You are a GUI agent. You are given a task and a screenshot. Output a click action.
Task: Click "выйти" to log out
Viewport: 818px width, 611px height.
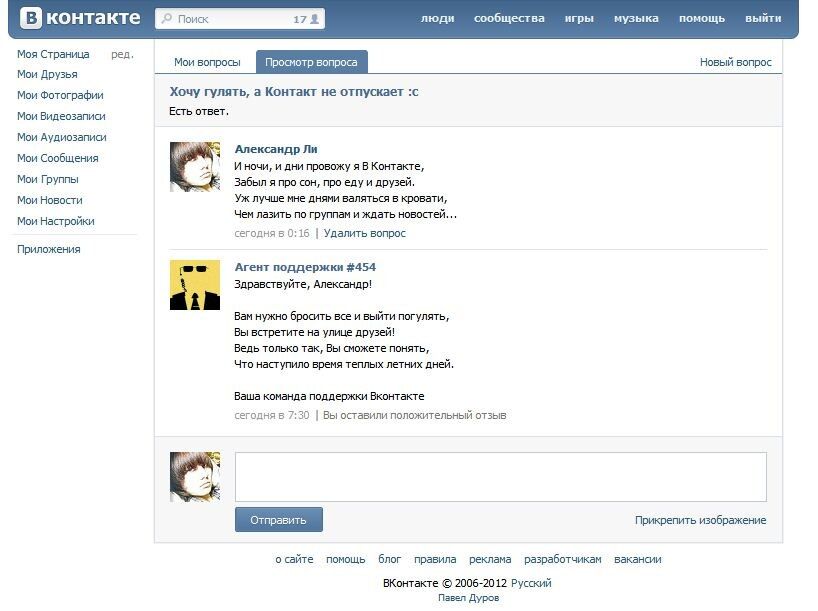761,17
